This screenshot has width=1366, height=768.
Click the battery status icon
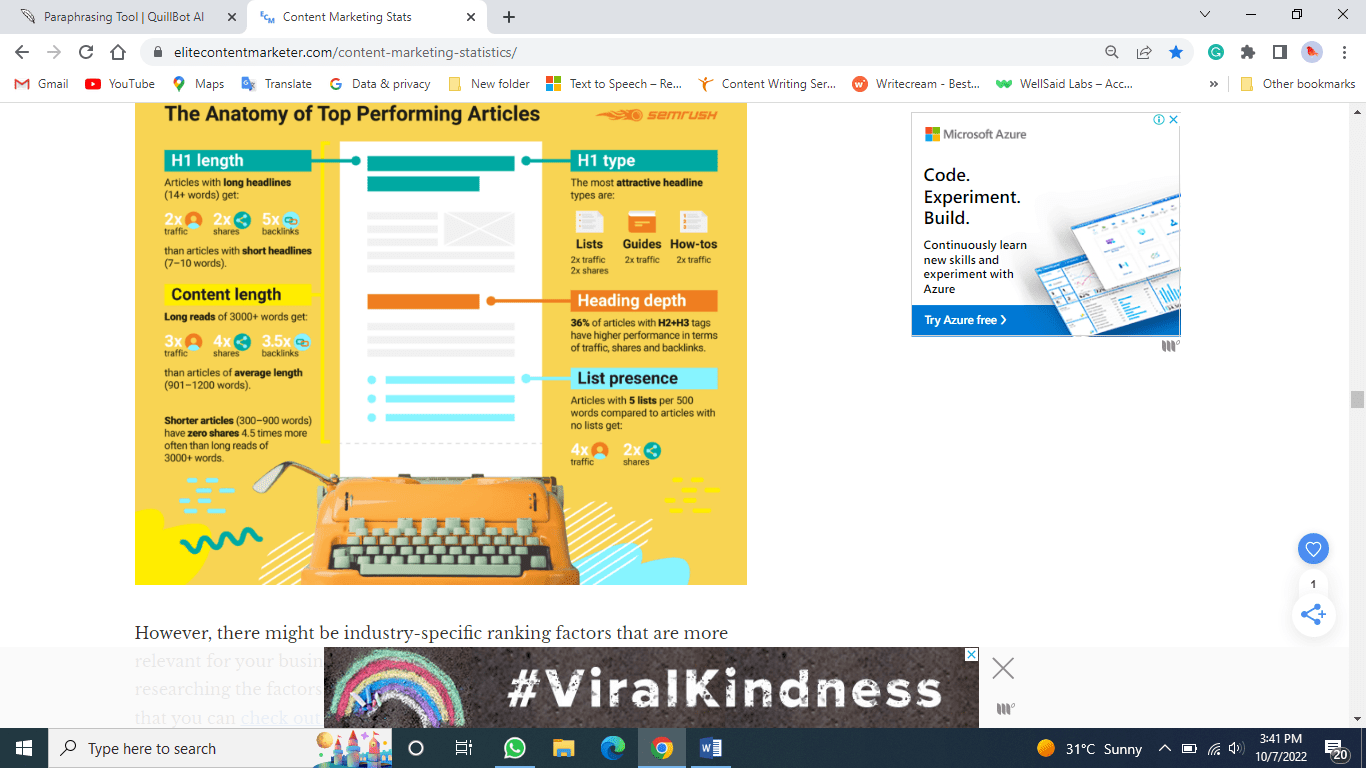(x=1189, y=748)
